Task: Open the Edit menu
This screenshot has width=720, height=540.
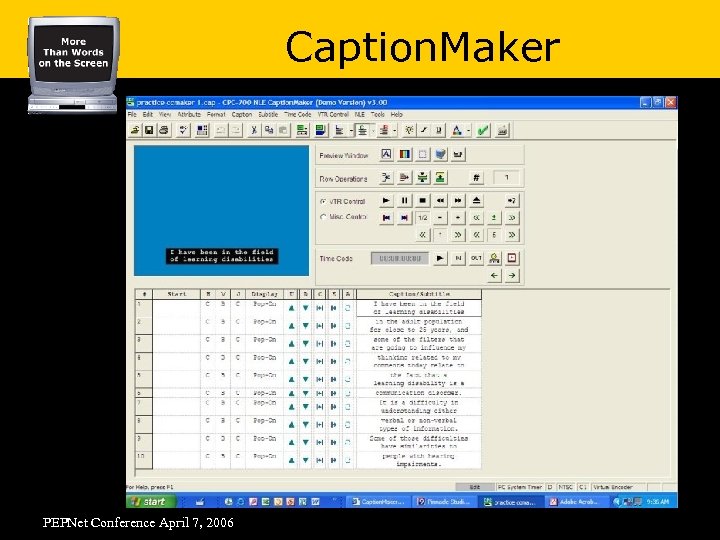Action: [147, 114]
